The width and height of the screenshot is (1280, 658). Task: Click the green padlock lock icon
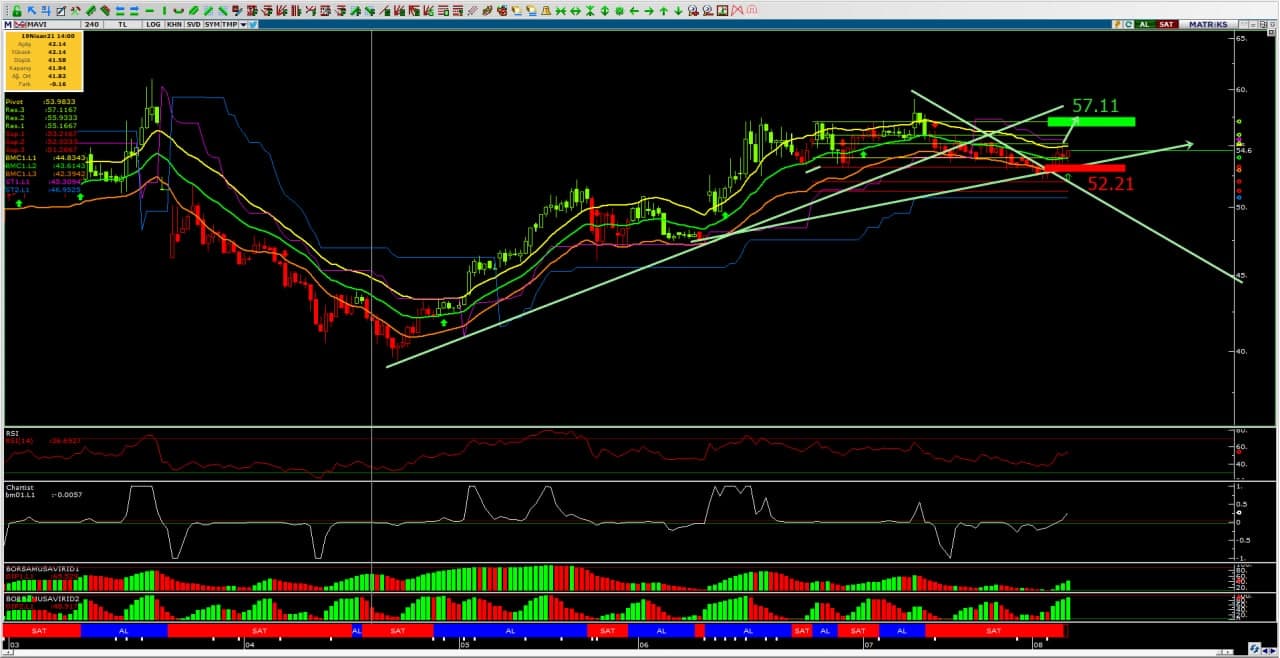(x=17, y=10)
